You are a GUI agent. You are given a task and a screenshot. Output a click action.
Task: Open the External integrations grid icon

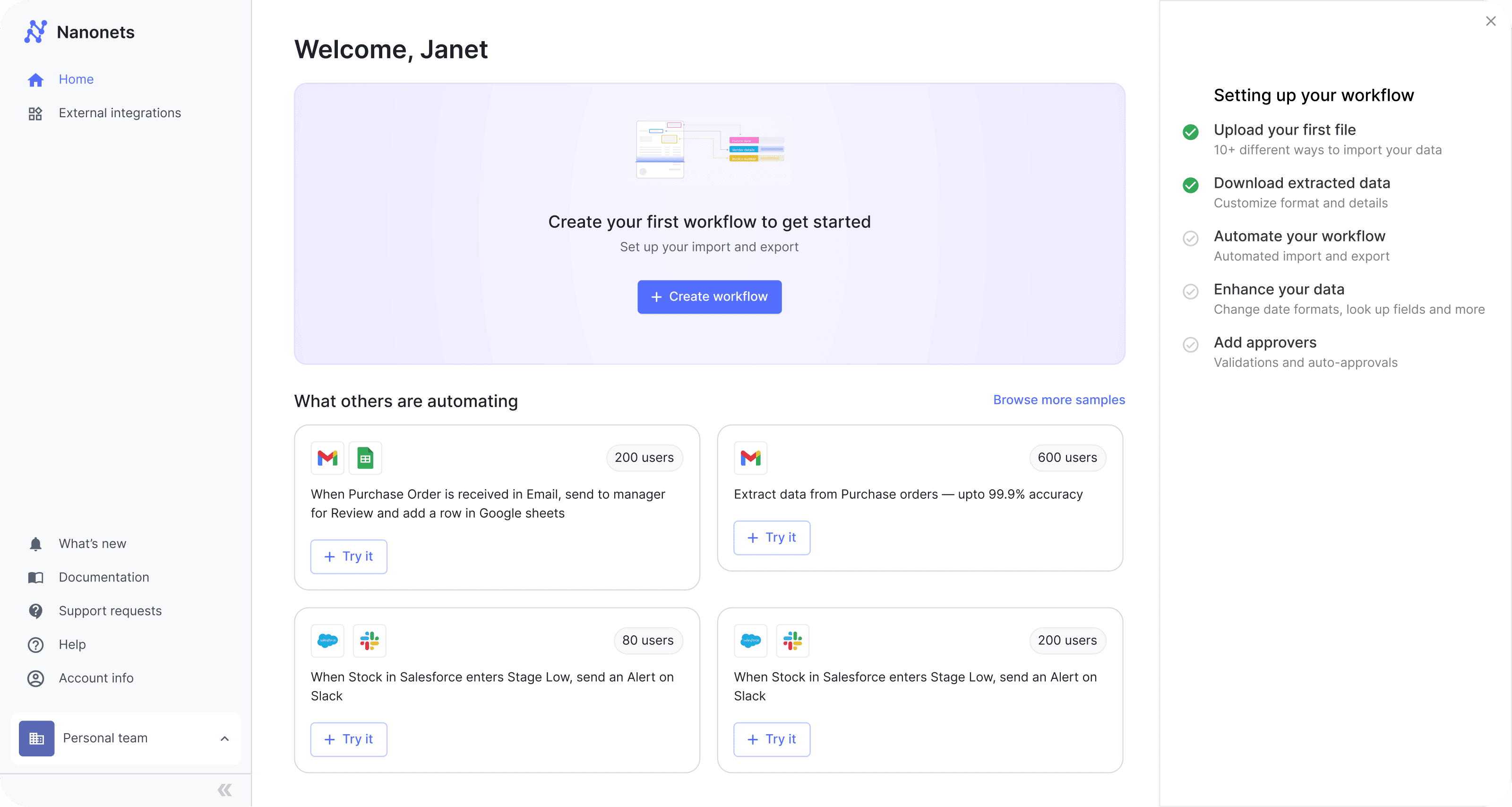coord(35,113)
